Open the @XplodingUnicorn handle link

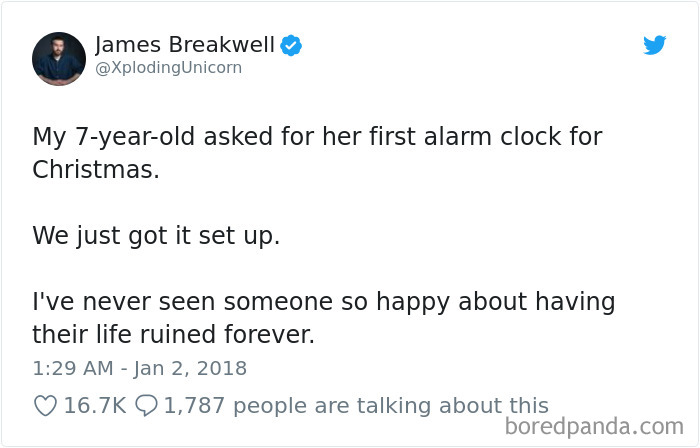[x=168, y=68]
